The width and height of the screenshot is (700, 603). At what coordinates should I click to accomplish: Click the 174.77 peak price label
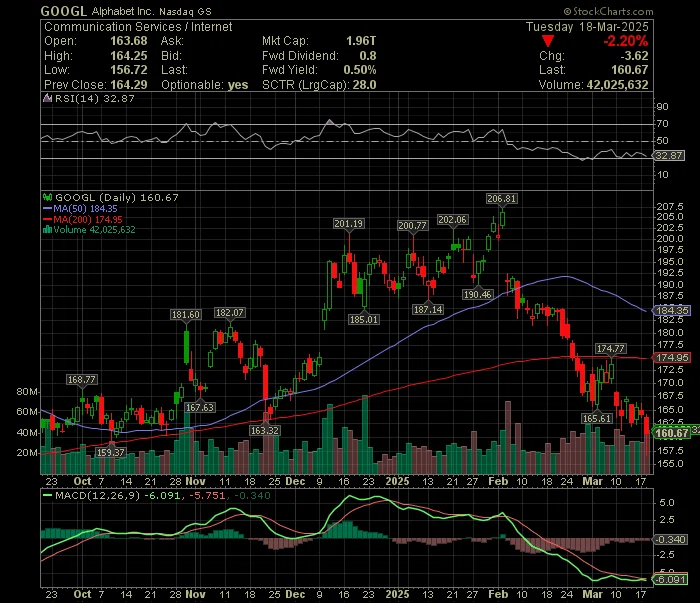pyautogui.click(x=611, y=348)
